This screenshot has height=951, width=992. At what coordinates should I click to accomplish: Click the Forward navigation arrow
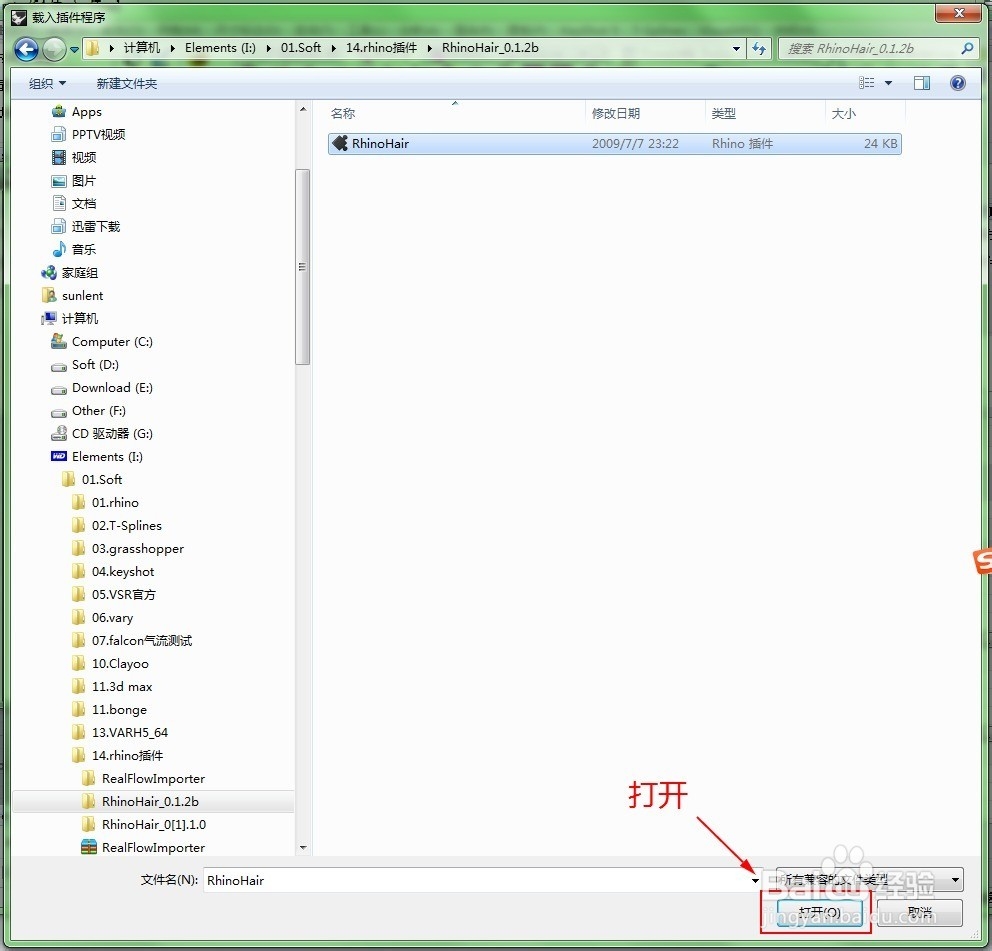54,49
